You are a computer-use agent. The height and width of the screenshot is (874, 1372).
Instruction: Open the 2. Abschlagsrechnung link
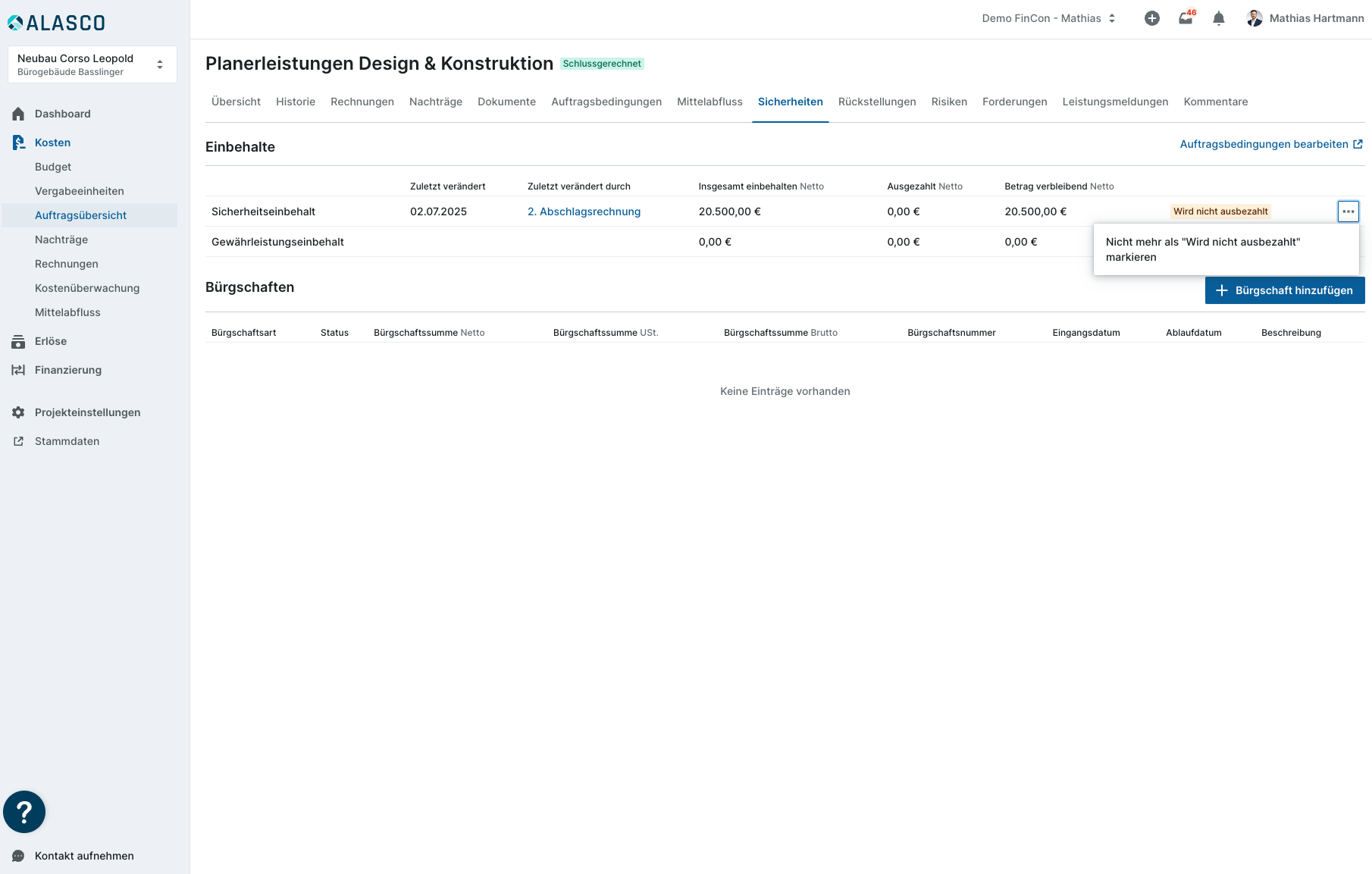tap(584, 211)
